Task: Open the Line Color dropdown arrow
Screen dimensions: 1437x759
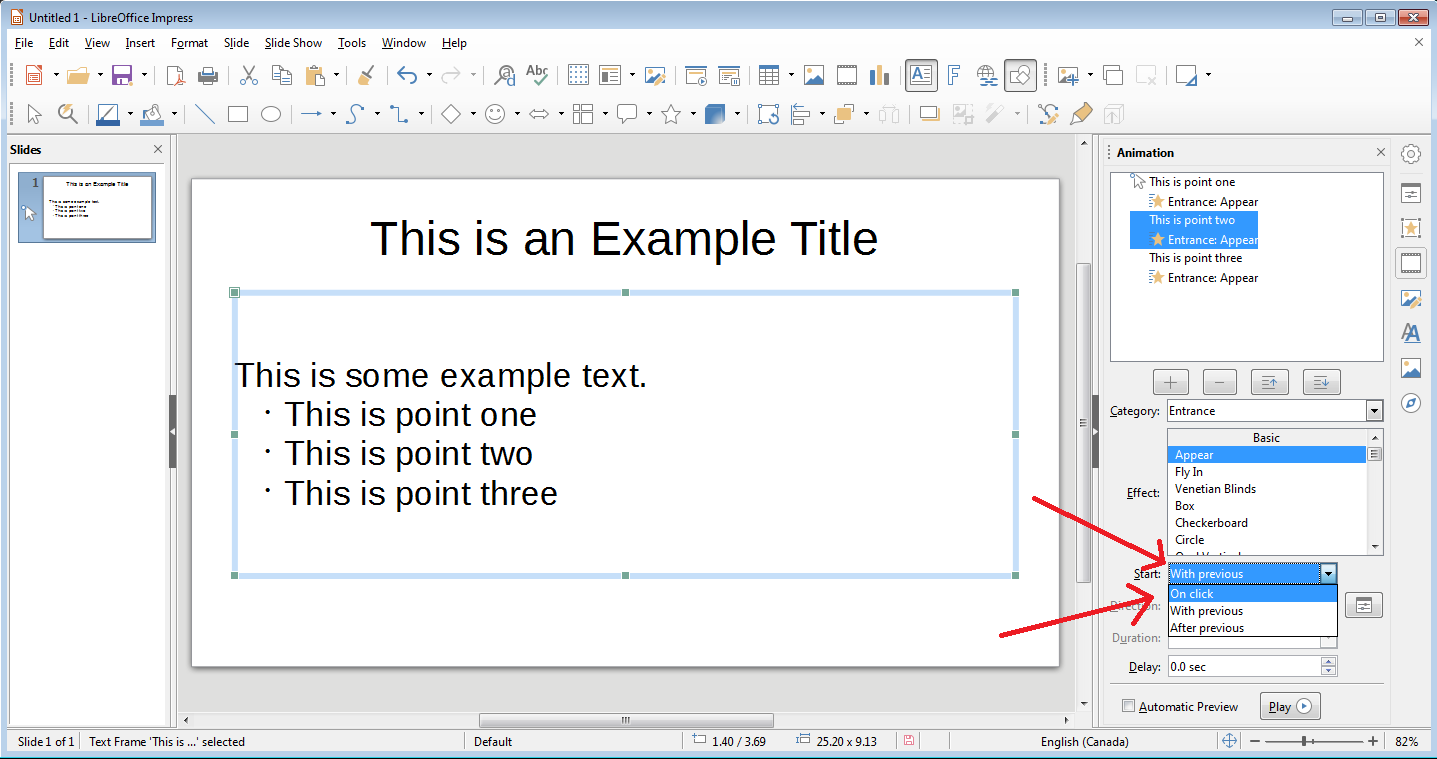Action: coord(130,114)
